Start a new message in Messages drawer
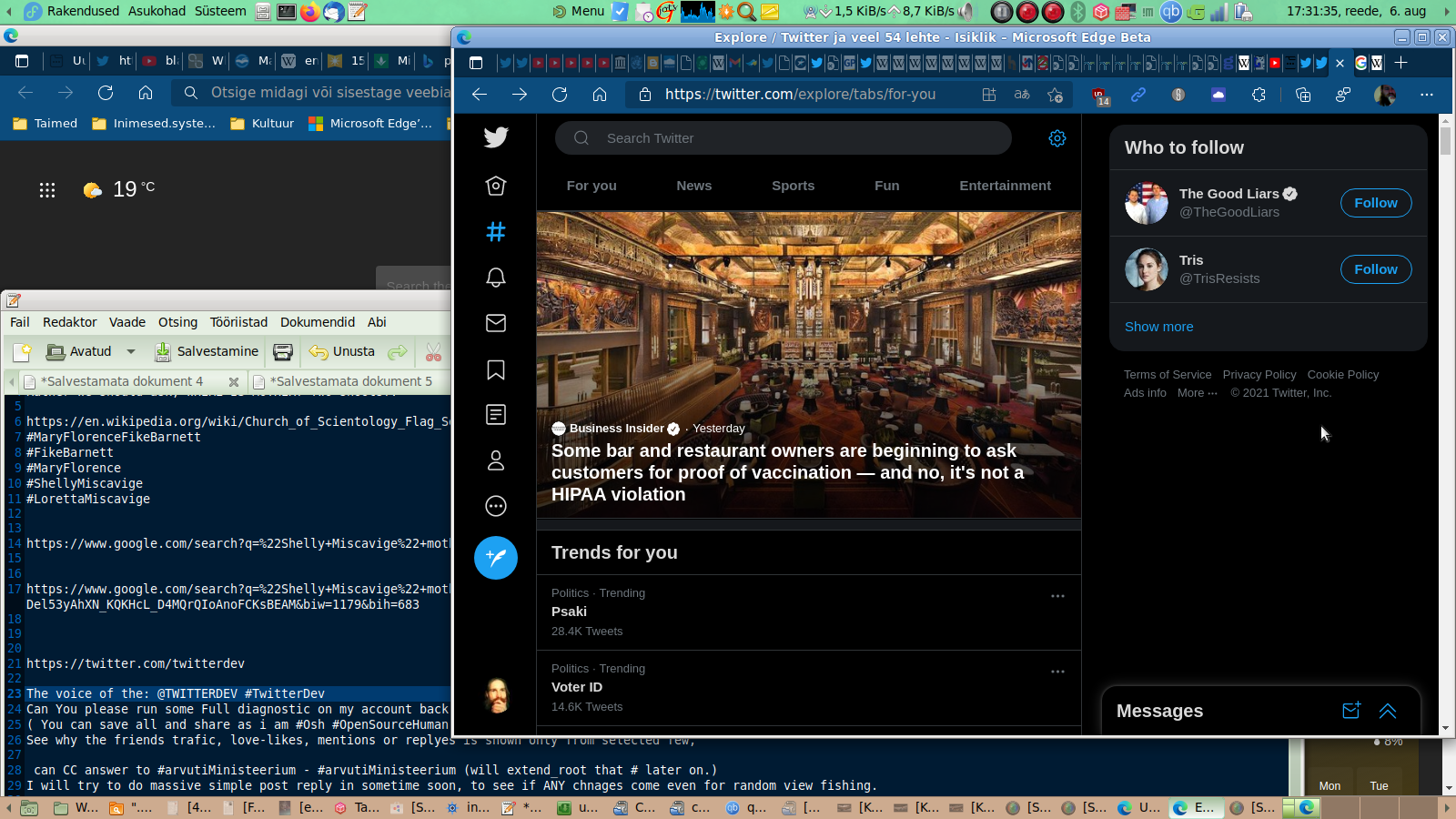The height and width of the screenshot is (819, 1456). click(1351, 711)
